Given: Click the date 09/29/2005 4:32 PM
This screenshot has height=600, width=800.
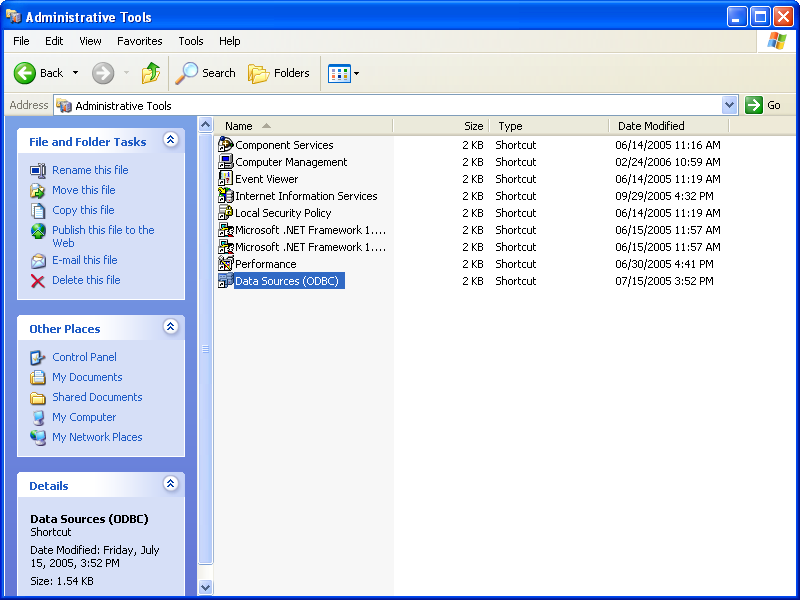Looking at the screenshot, I should click(x=664, y=196).
